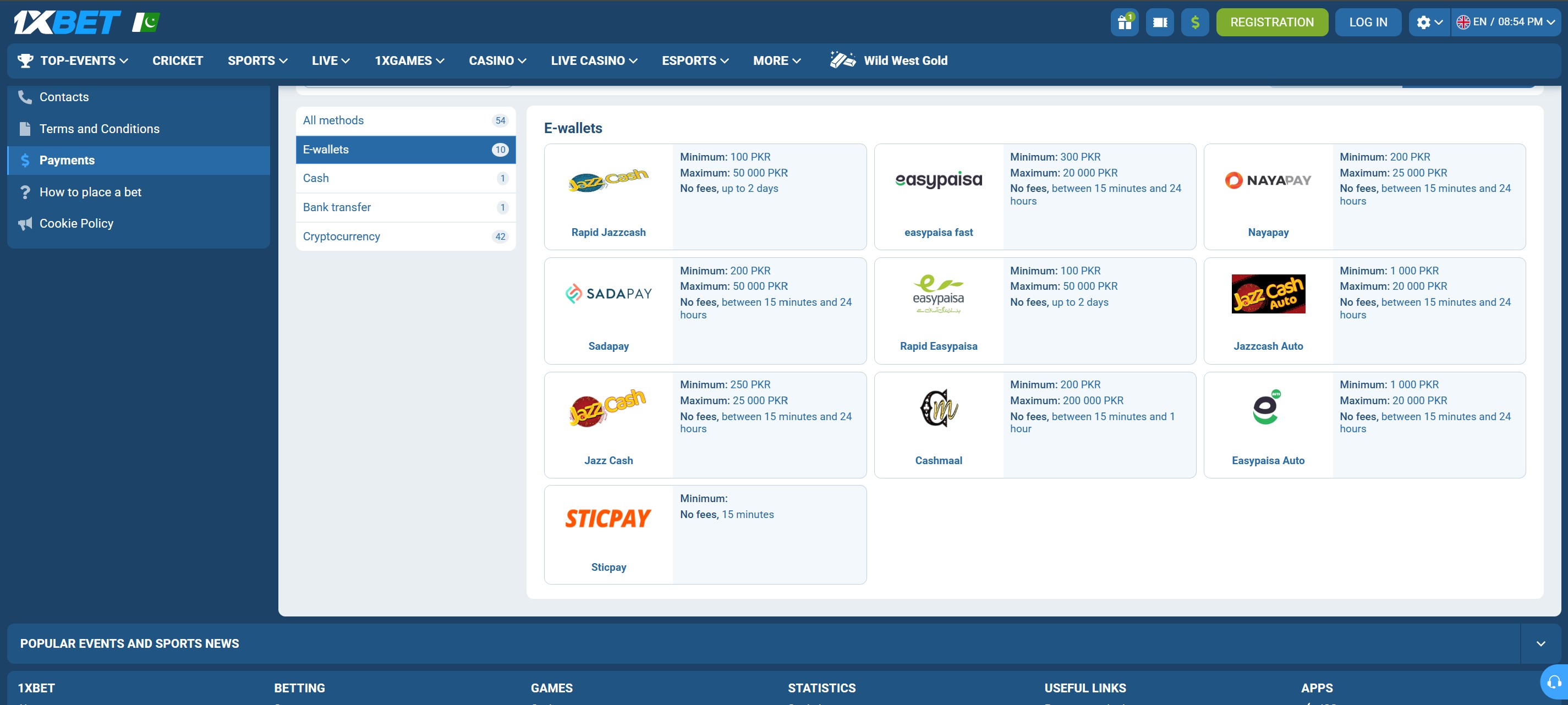
Task: Open the Sticpay label link
Action: tap(608, 567)
